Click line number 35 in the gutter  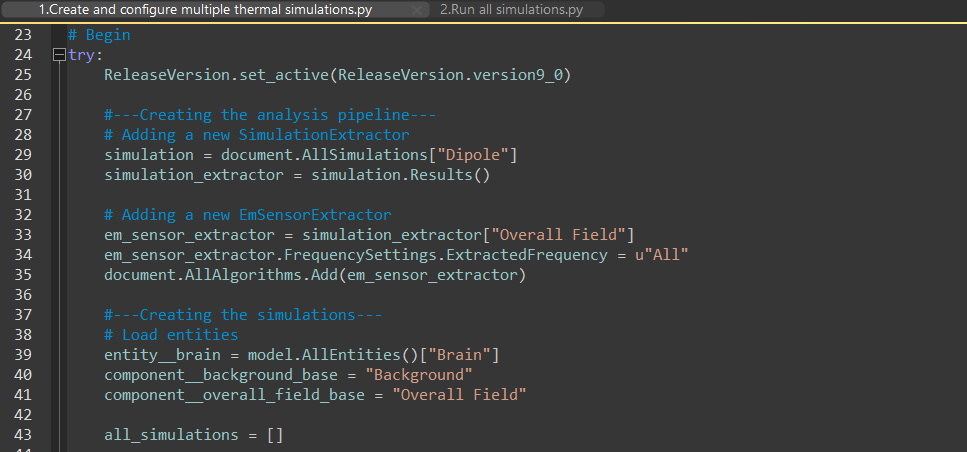click(23, 275)
